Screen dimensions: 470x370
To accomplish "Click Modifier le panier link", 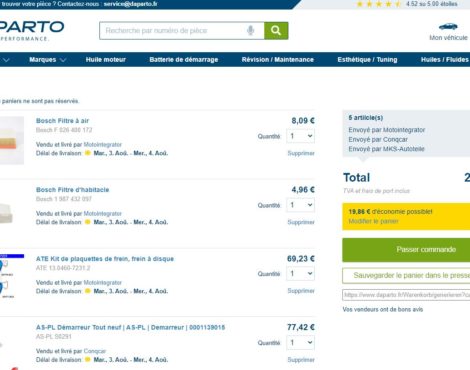I will [x=373, y=221].
